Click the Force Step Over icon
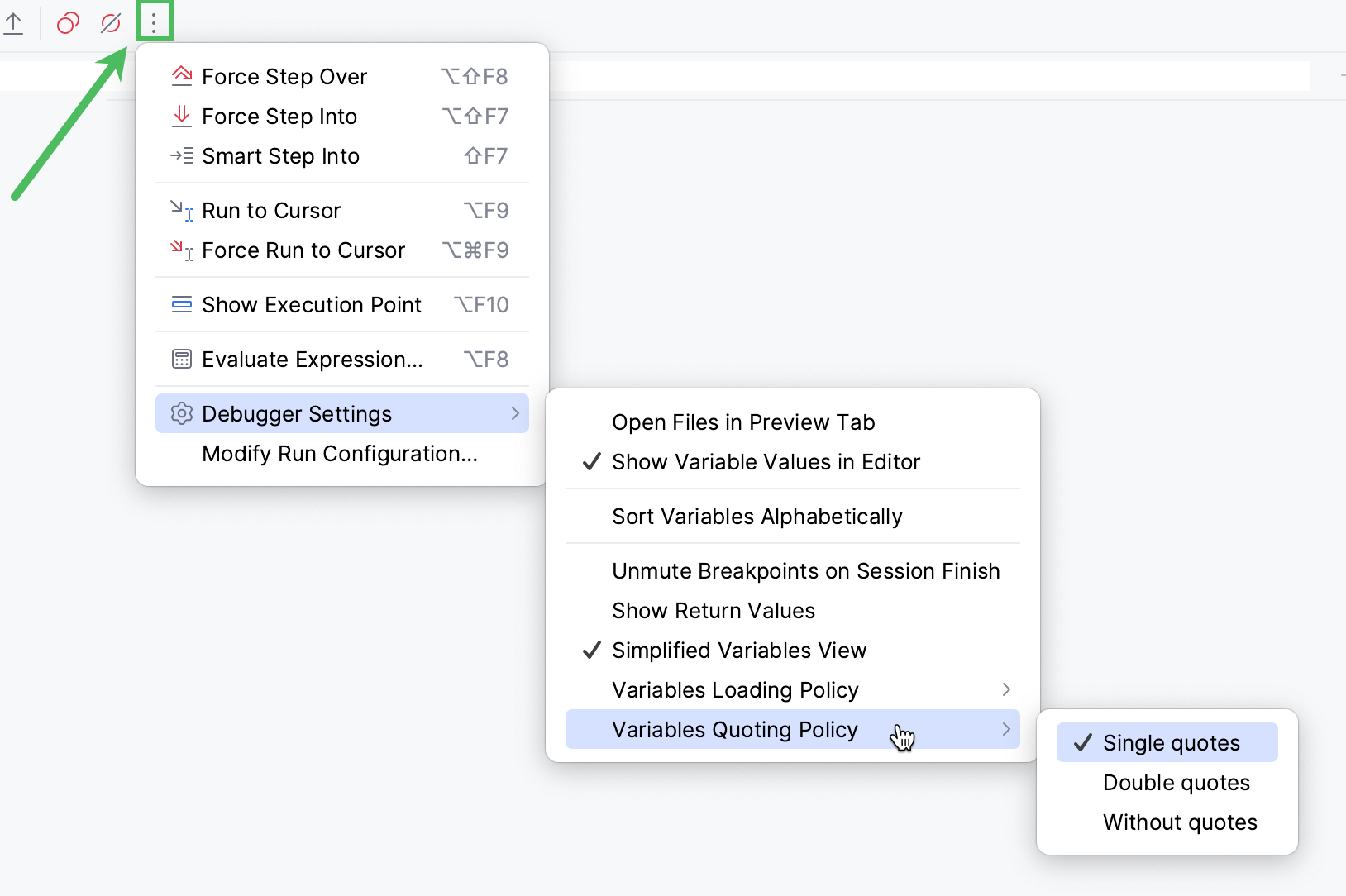 point(183,75)
